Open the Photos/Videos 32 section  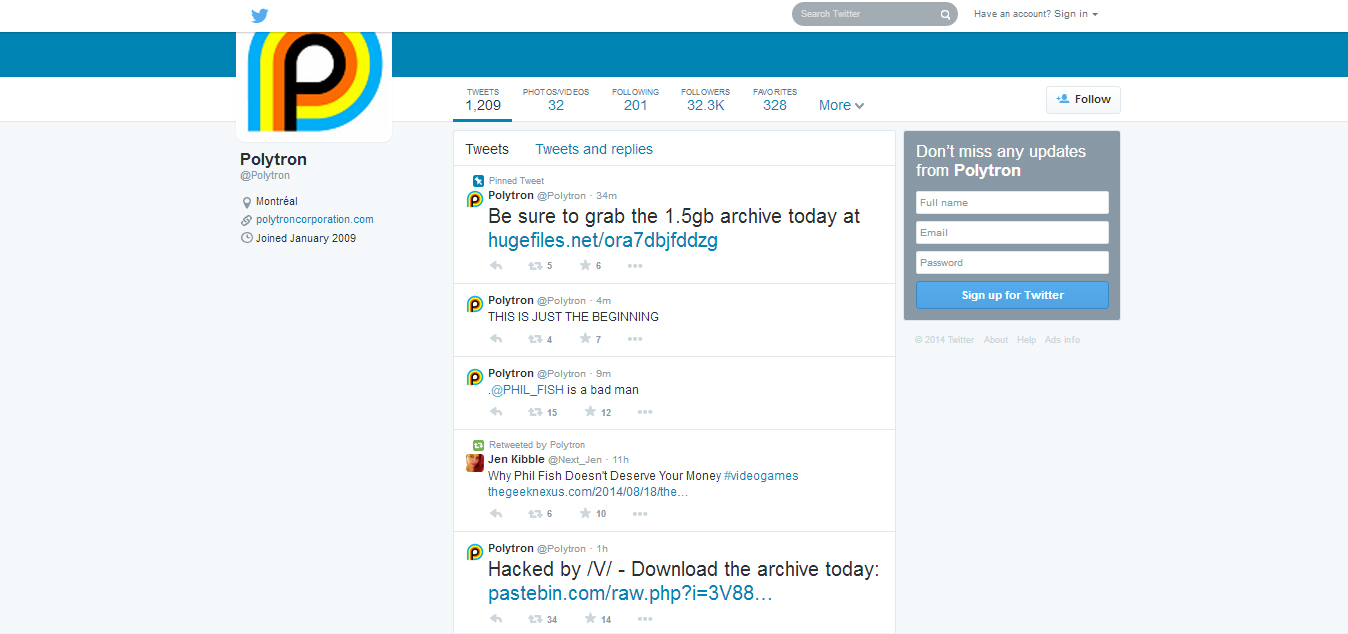pyautogui.click(x=555, y=99)
